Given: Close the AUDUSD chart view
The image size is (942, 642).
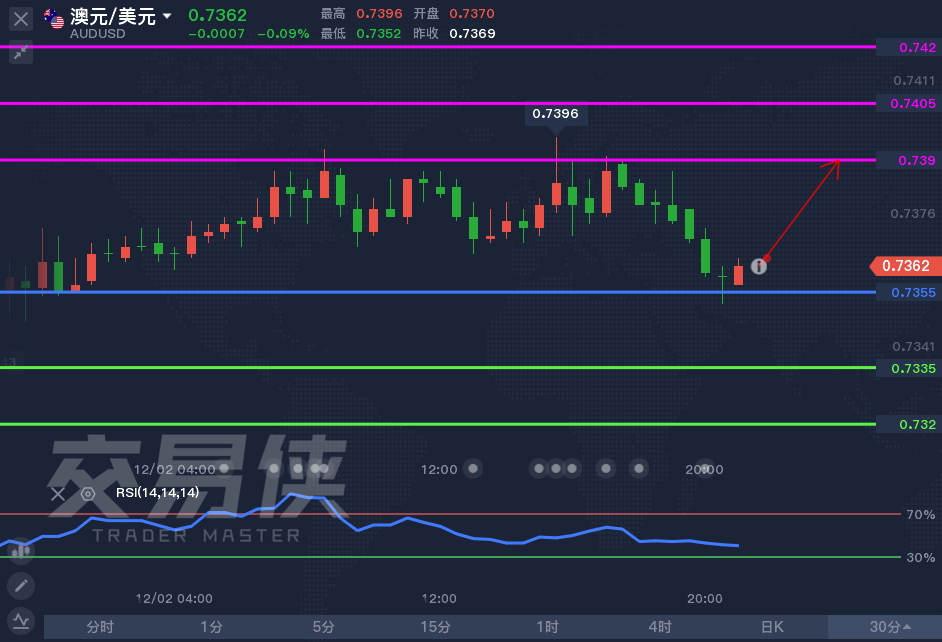Looking at the screenshot, I should [x=21, y=19].
